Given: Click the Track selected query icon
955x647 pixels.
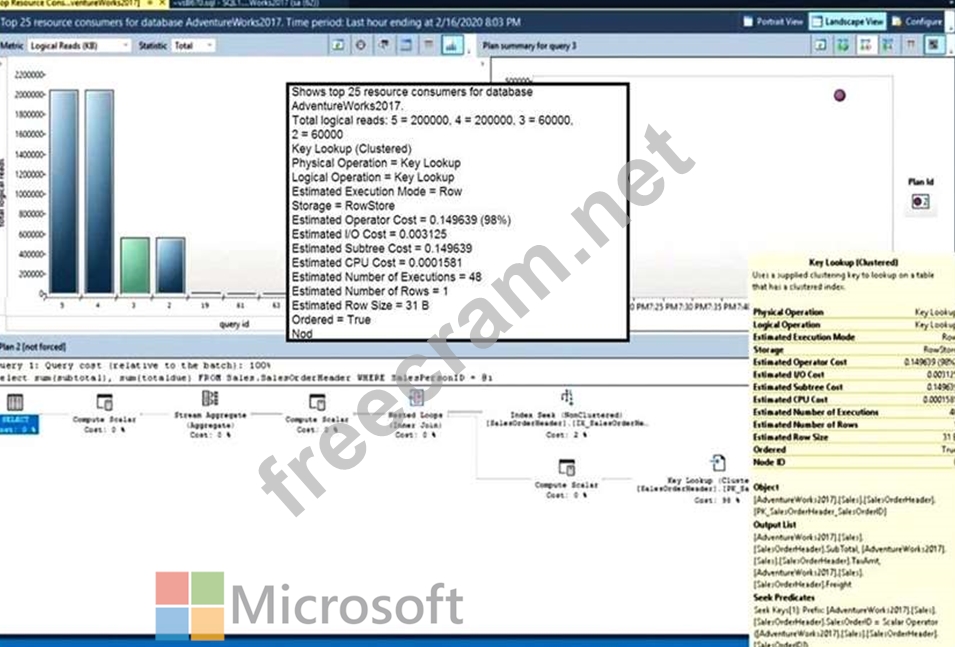Looking at the screenshot, I should pos(361,45).
